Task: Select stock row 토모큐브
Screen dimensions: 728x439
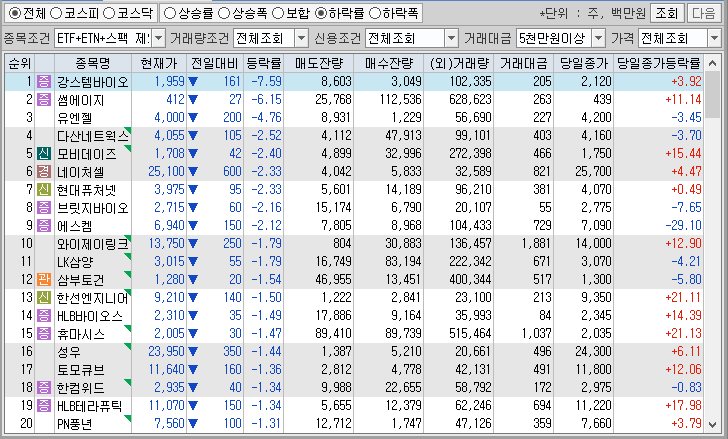Action: [354, 369]
